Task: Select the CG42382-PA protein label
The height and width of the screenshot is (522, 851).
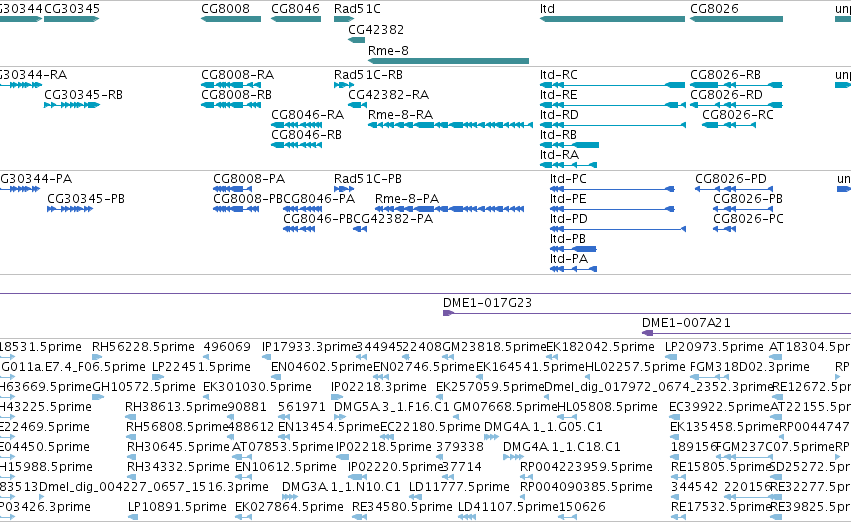Action: click(393, 219)
